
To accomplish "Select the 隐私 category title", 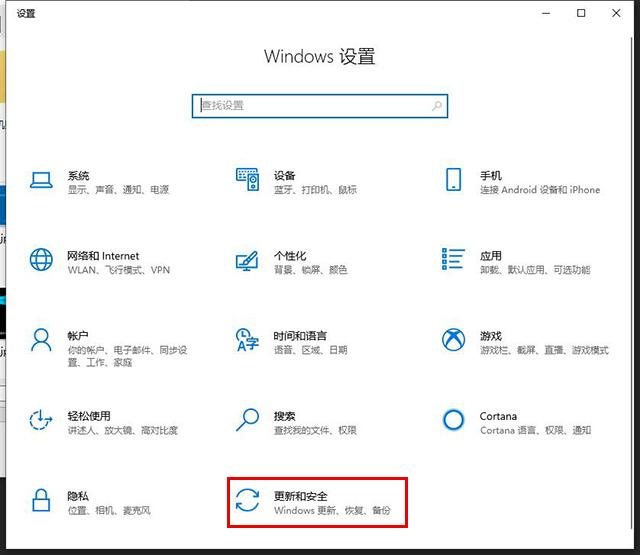I will [x=78, y=496].
